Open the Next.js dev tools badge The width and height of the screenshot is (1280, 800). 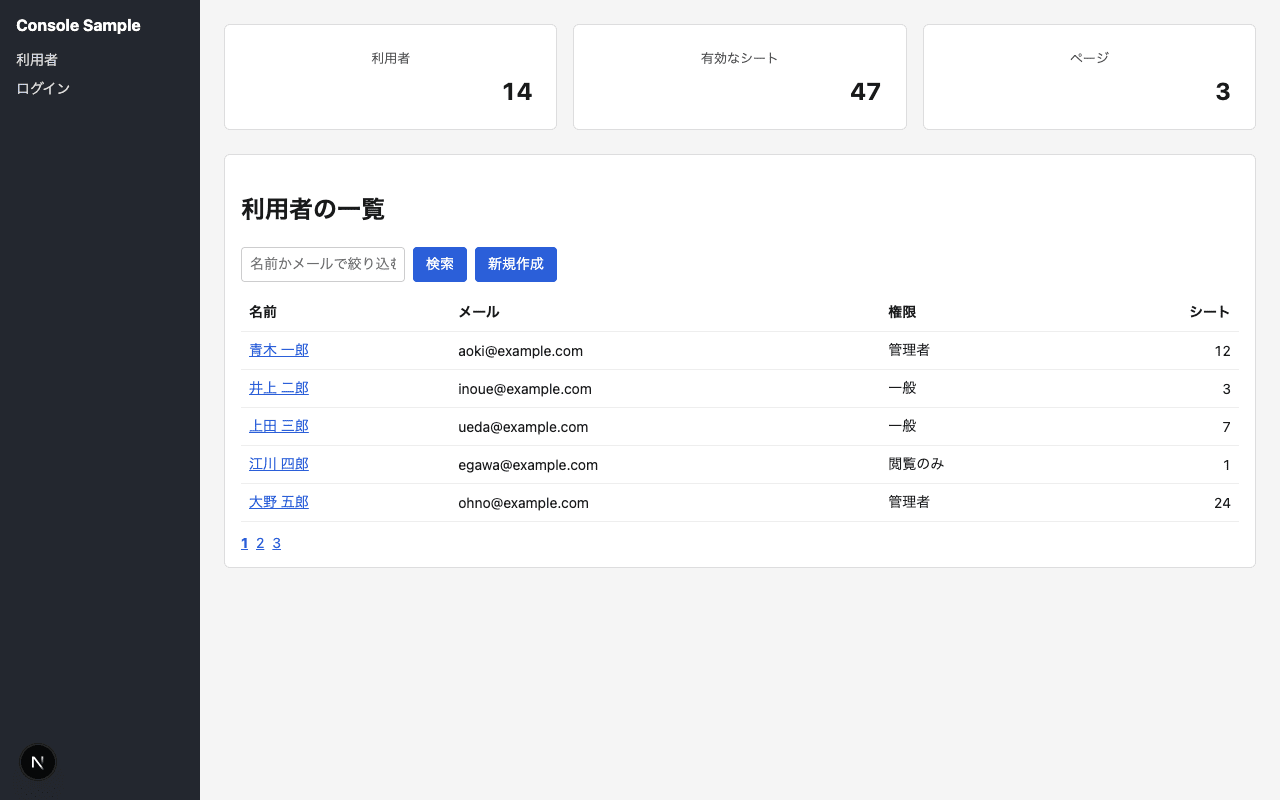tap(38, 762)
